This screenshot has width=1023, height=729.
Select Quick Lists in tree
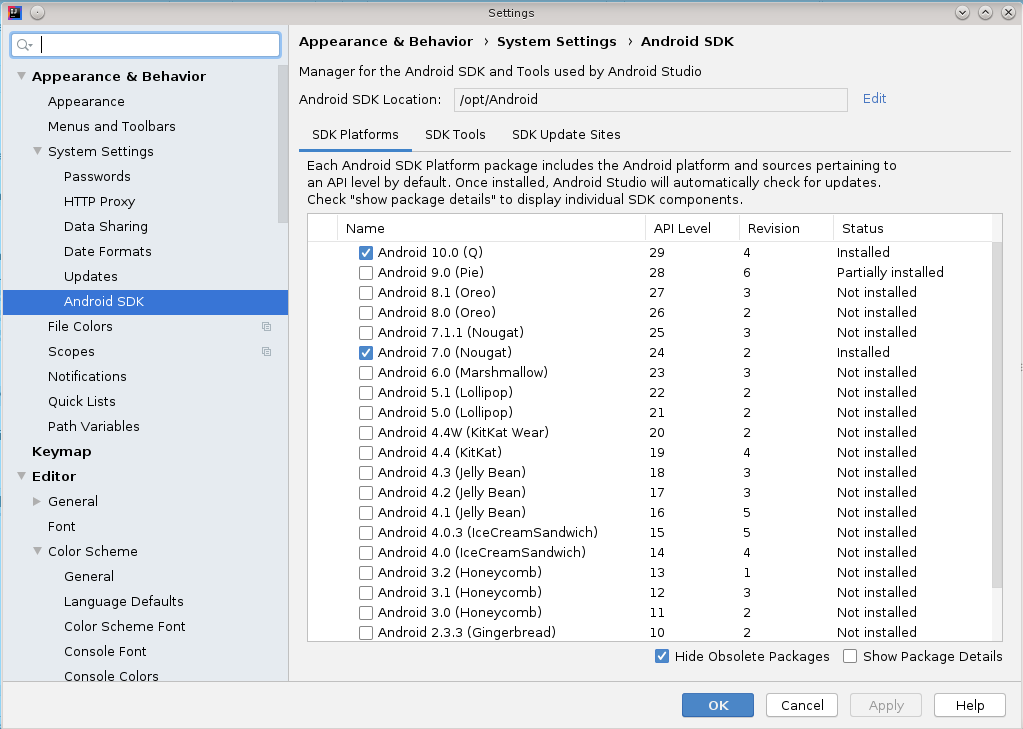tap(82, 401)
